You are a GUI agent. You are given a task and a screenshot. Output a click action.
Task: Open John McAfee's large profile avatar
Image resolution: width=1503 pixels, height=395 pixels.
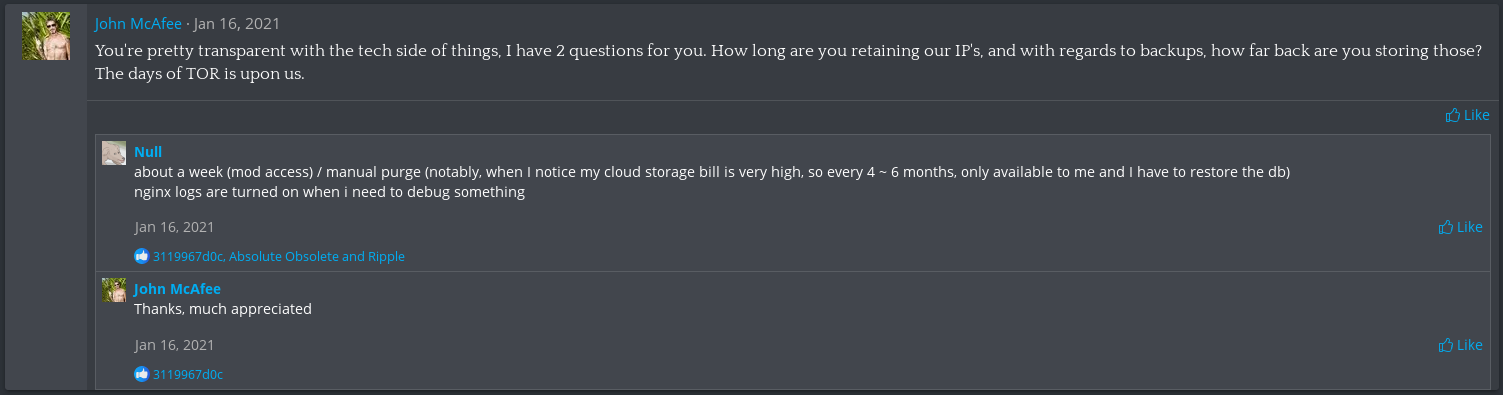(x=46, y=36)
